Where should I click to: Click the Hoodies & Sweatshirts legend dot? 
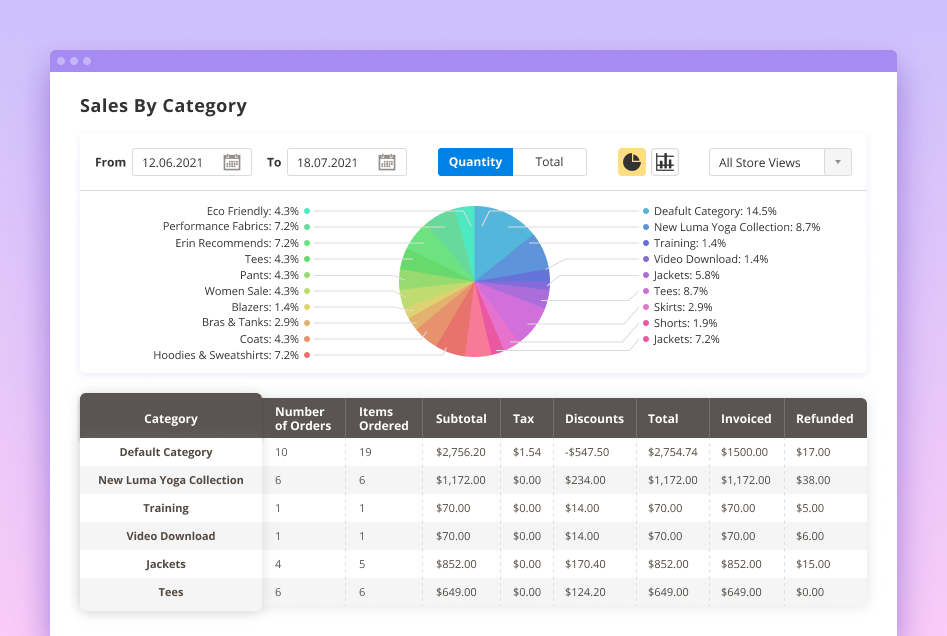[x=307, y=355]
